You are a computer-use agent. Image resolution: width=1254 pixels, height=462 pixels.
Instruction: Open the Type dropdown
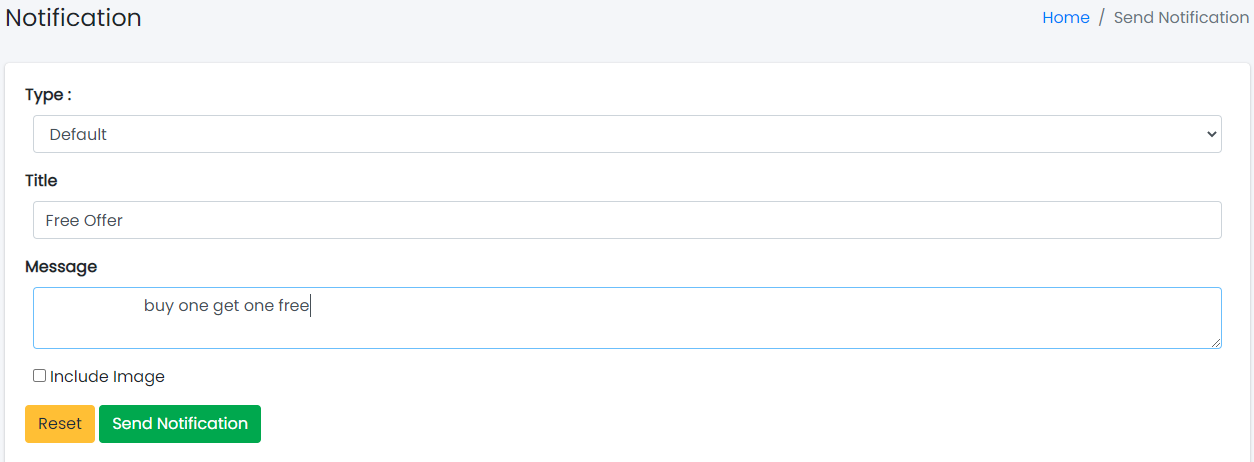coord(626,134)
